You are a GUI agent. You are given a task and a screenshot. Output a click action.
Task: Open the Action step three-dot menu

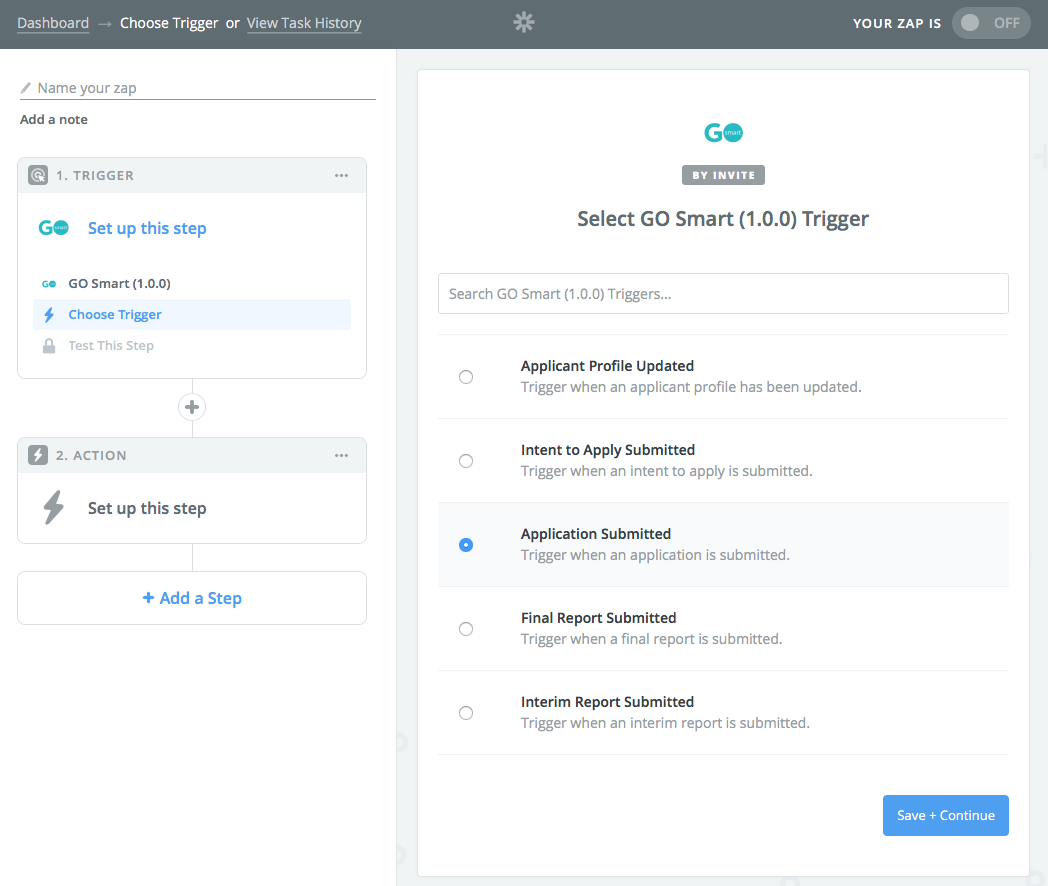[342, 455]
